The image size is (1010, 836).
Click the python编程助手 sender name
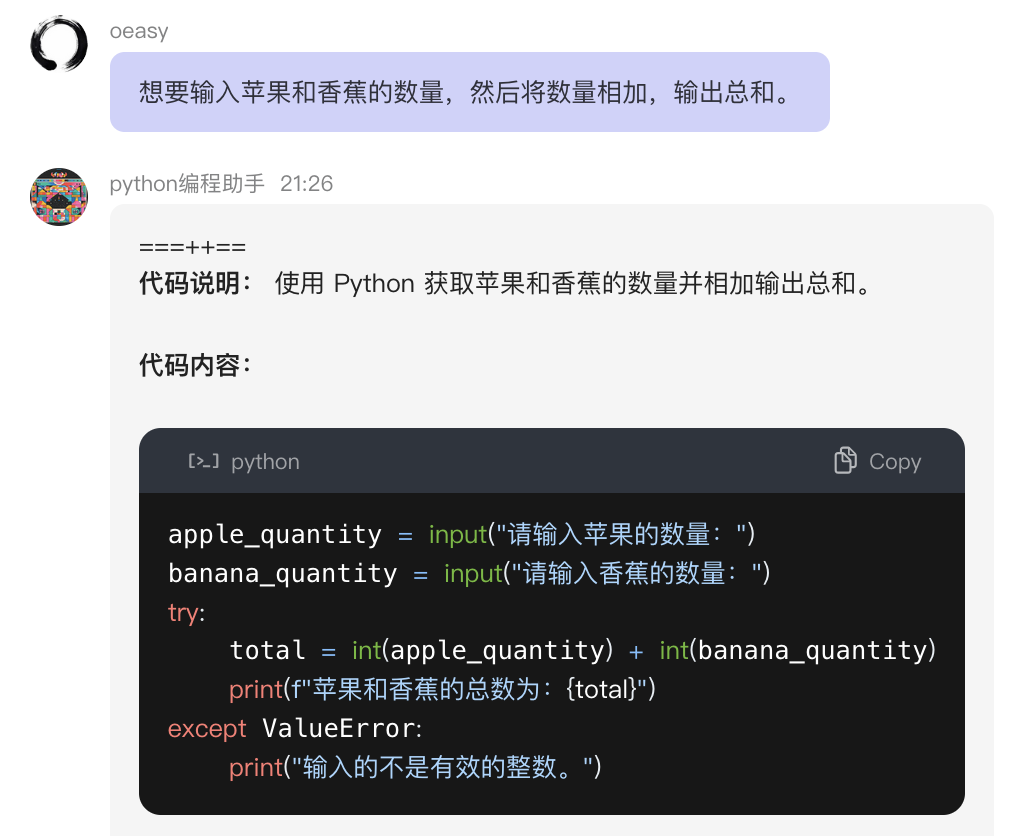pos(187,184)
